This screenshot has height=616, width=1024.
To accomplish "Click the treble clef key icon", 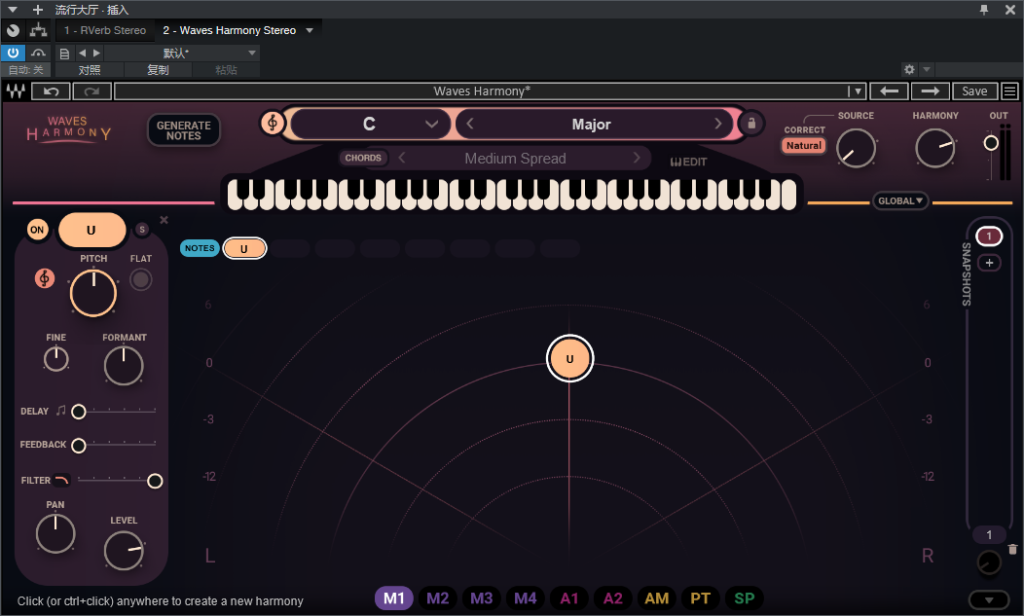I will [272, 122].
